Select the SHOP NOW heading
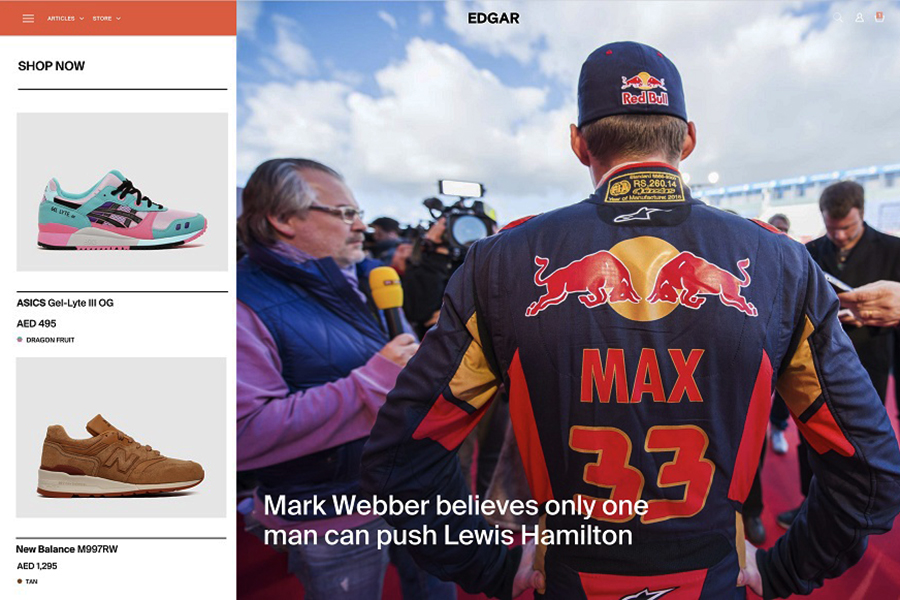Screen dimensions: 900x600 point(51,66)
